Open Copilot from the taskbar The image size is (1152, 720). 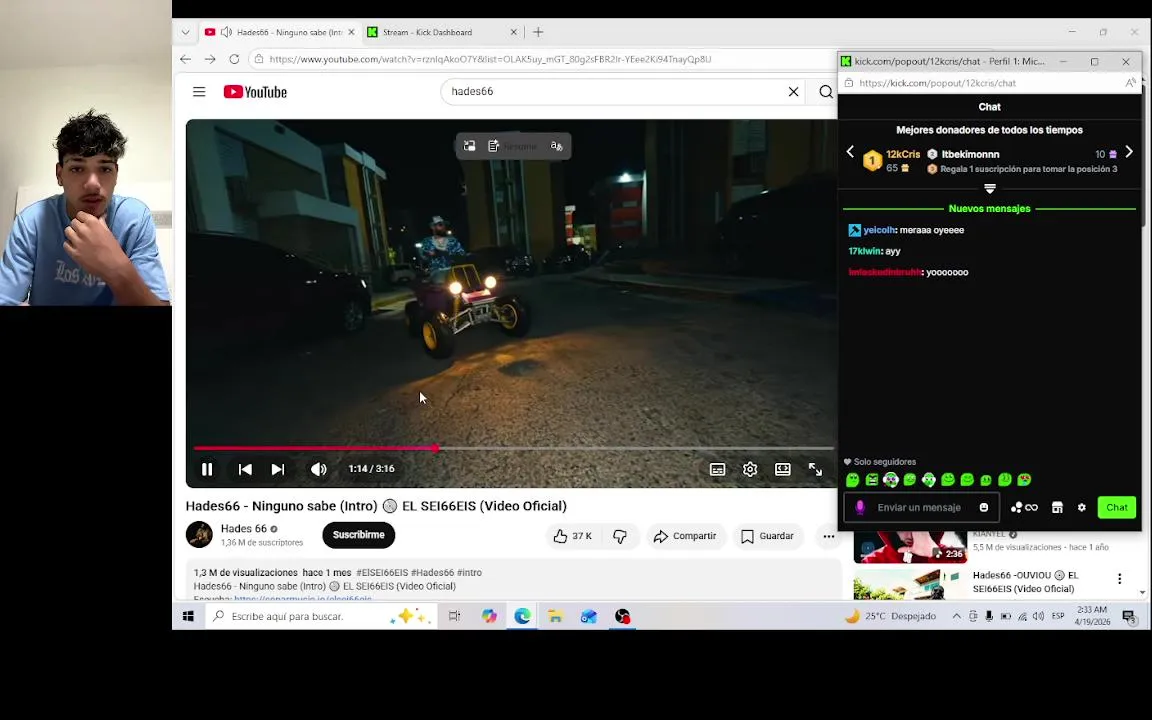489,616
